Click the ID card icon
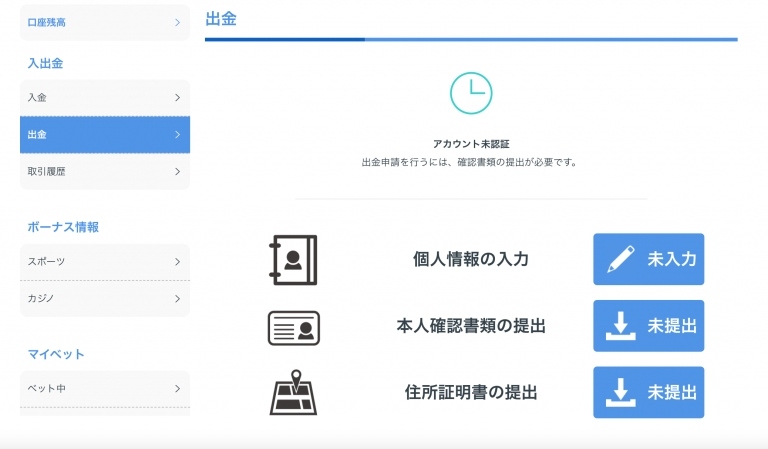The image size is (768, 449). (294, 328)
